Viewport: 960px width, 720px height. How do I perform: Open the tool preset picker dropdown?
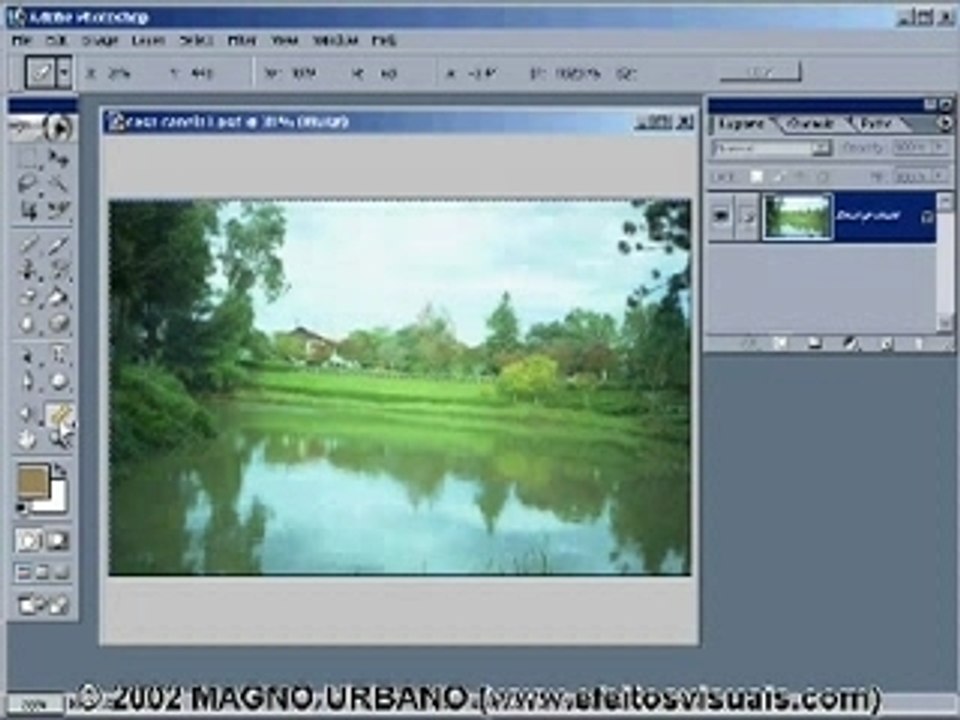click(64, 73)
